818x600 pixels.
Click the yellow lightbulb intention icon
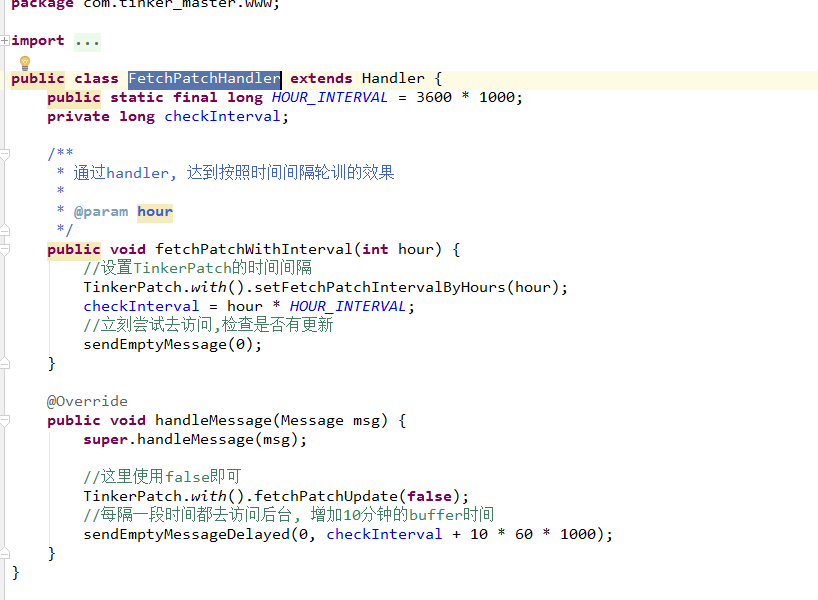point(25,63)
